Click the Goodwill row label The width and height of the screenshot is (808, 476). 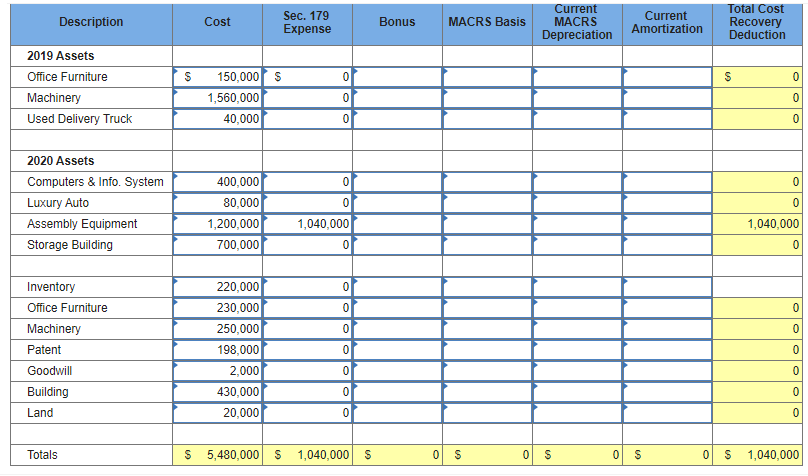[x=49, y=371]
